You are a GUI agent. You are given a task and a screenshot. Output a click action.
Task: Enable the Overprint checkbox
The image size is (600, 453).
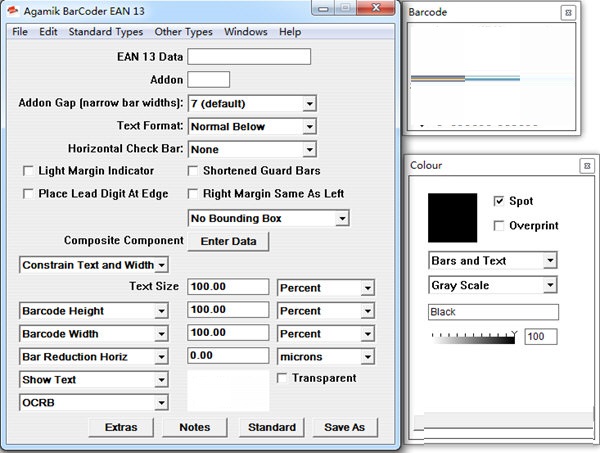[499, 226]
